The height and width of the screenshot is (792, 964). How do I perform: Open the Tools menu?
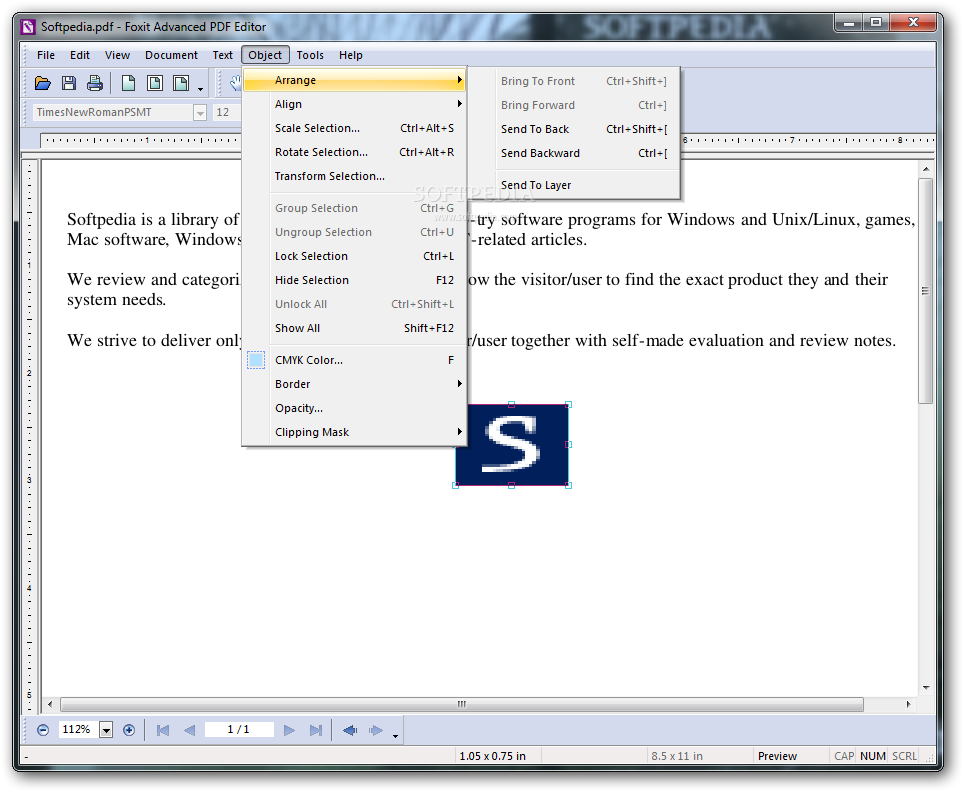point(310,55)
